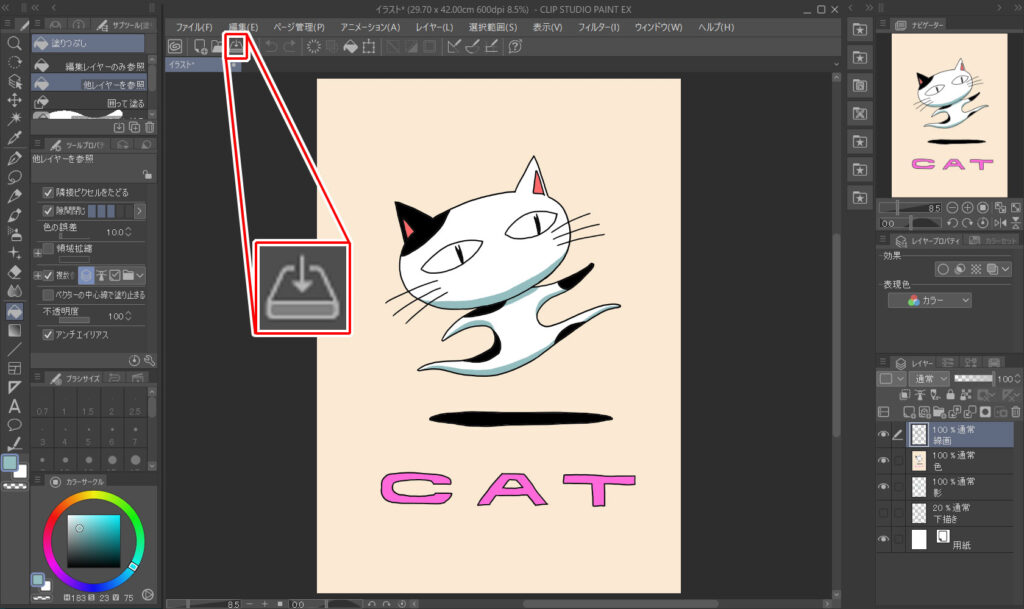
Task: Click the Undo arrow in the command bar
Action: 269,47
